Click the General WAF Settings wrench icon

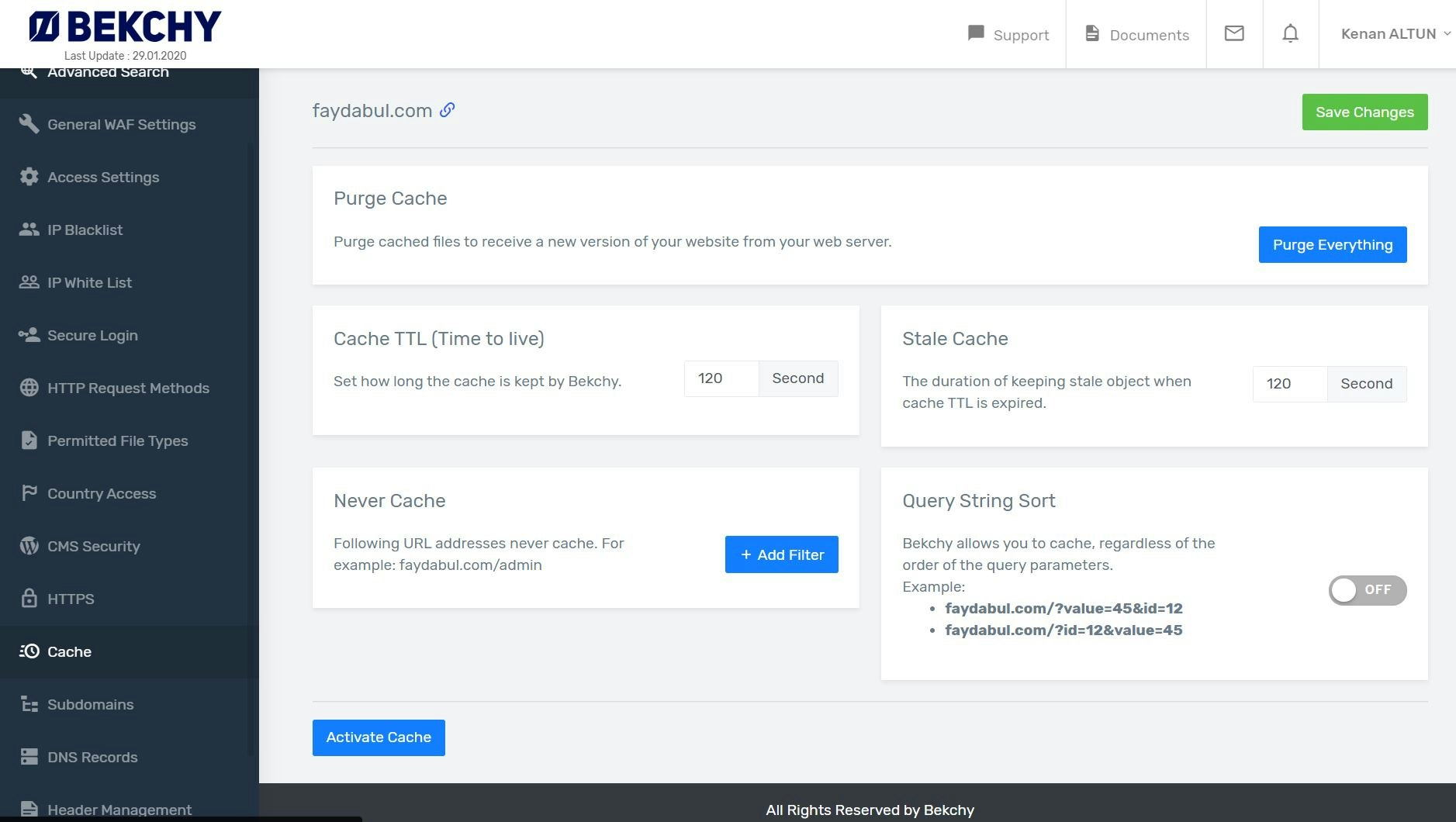point(29,124)
